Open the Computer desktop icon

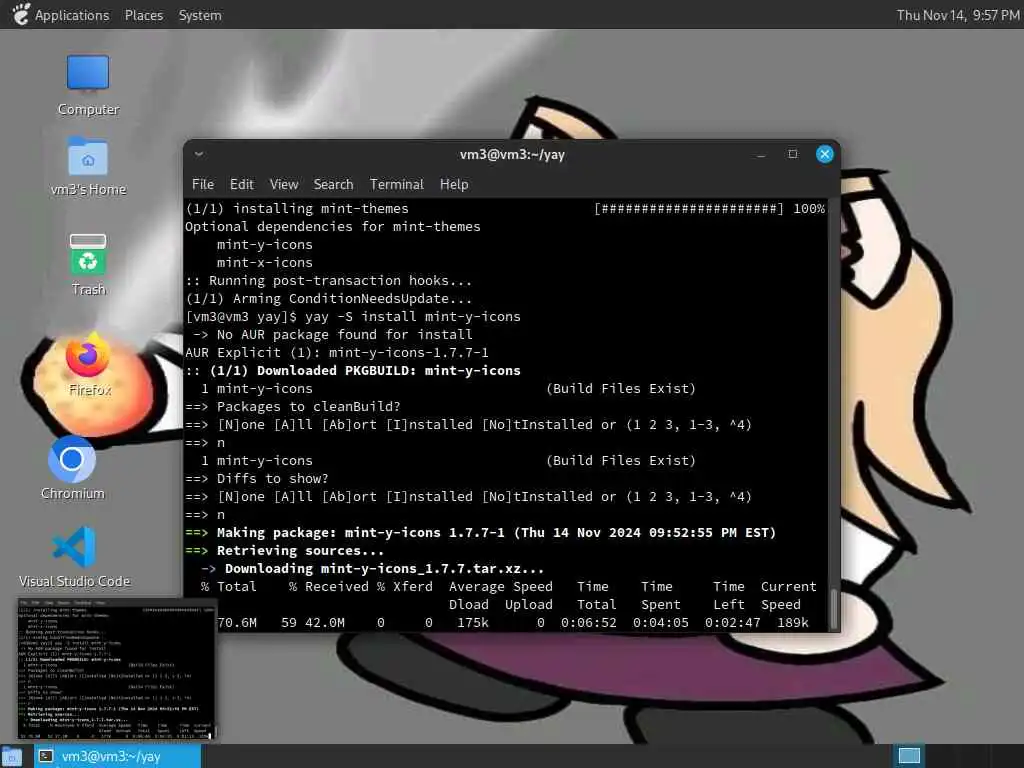click(88, 86)
